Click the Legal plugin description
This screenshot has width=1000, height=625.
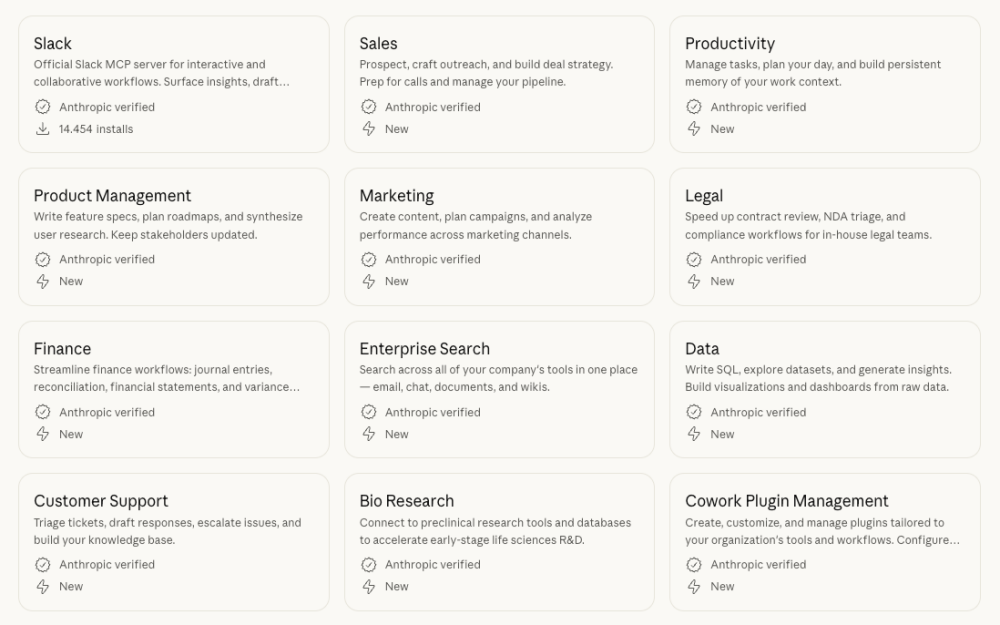(x=807, y=226)
